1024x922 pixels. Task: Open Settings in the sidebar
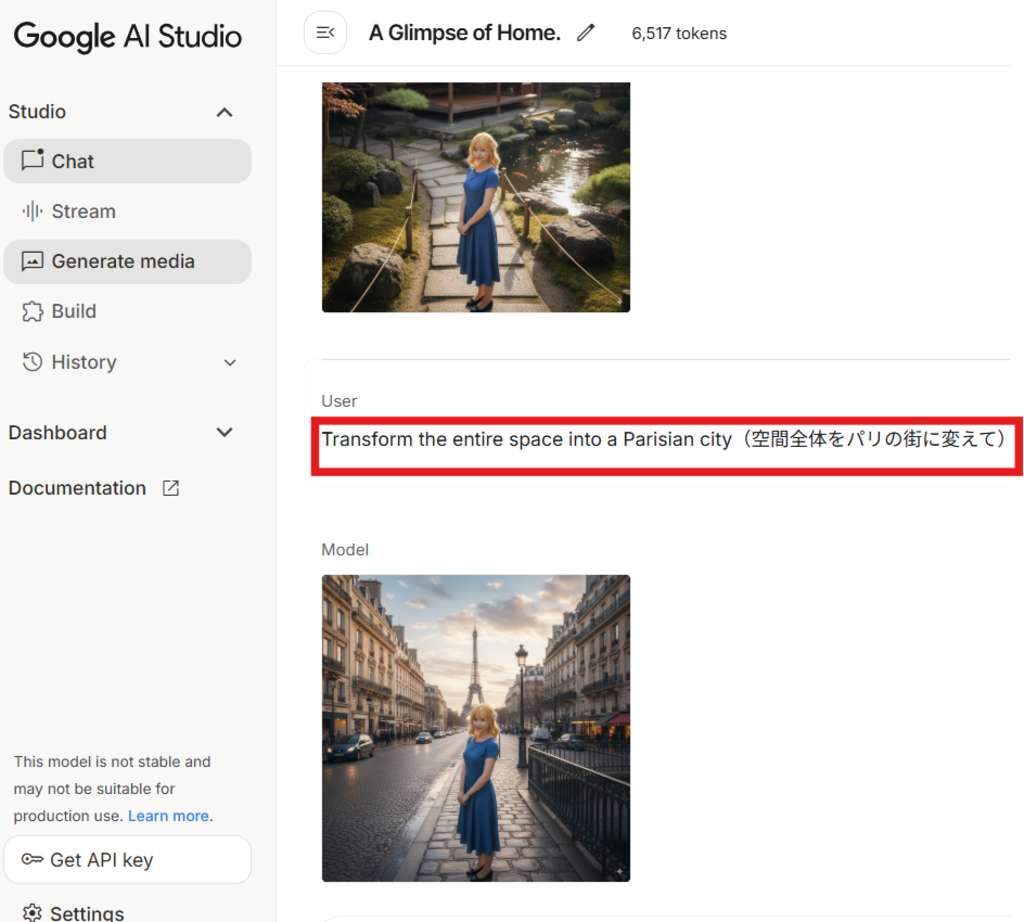87,912
